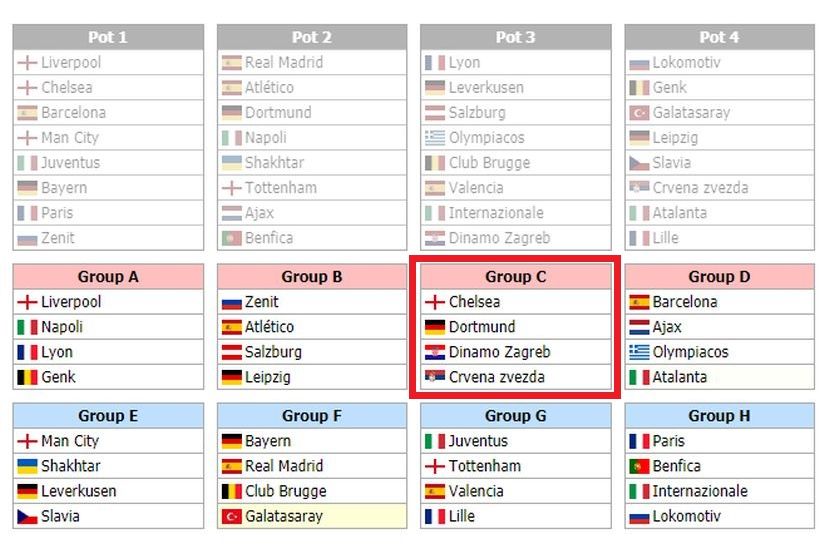Click the Dutch flag next to Ajax in Group D
This screenshot has height=553, width=830.
639,327
